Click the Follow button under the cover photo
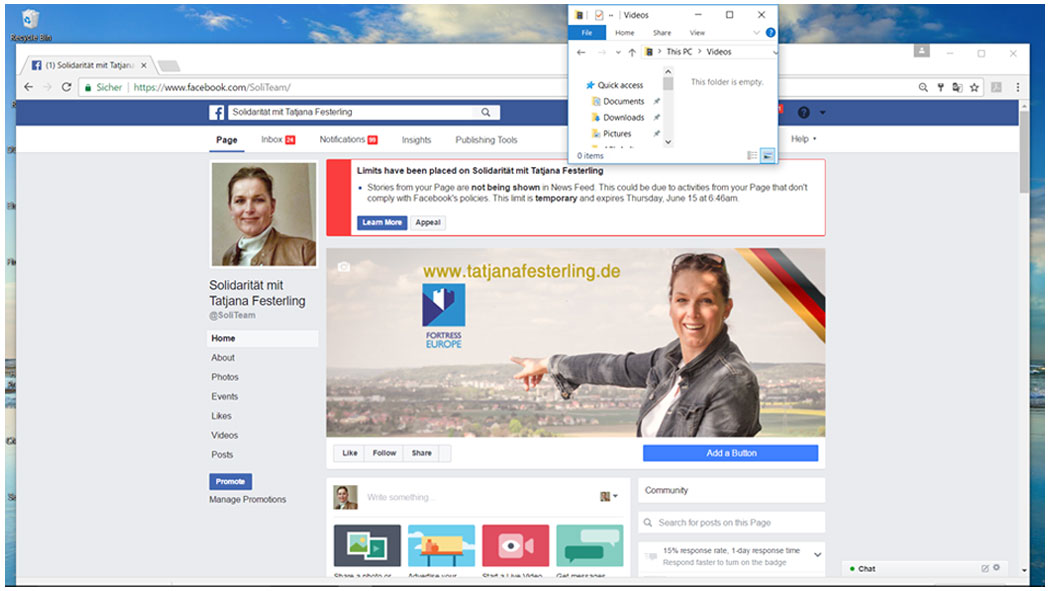This screenshot has width=1050, height=591. [x=384, y=453]
